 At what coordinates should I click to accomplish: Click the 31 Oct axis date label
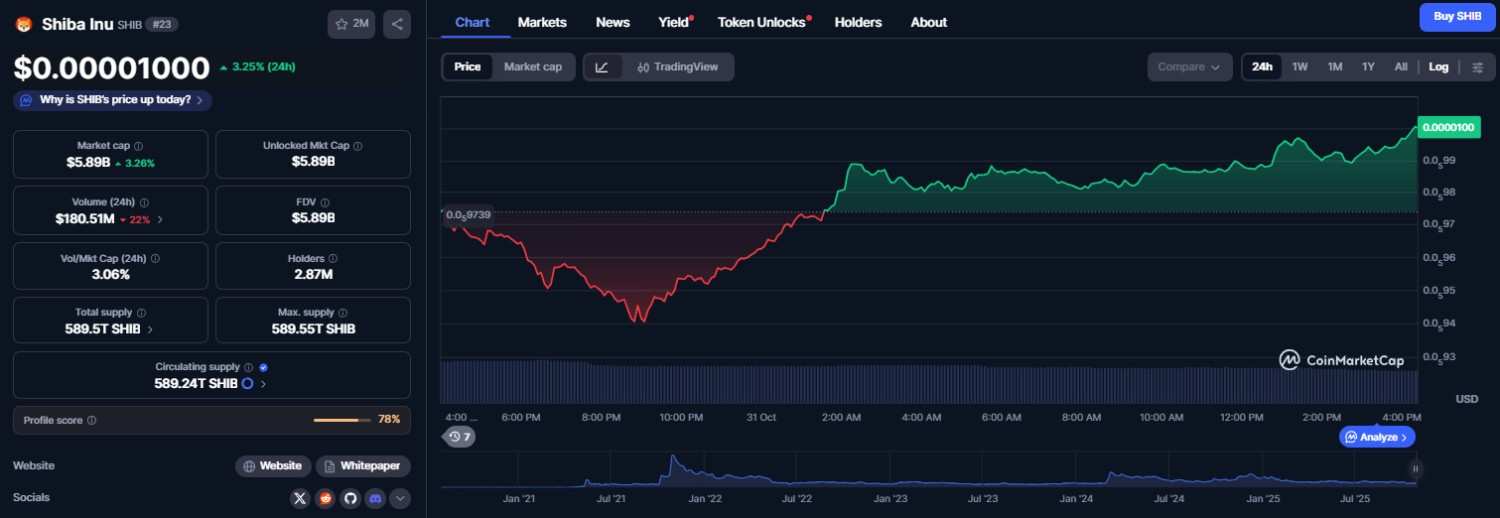coord(761,417)
